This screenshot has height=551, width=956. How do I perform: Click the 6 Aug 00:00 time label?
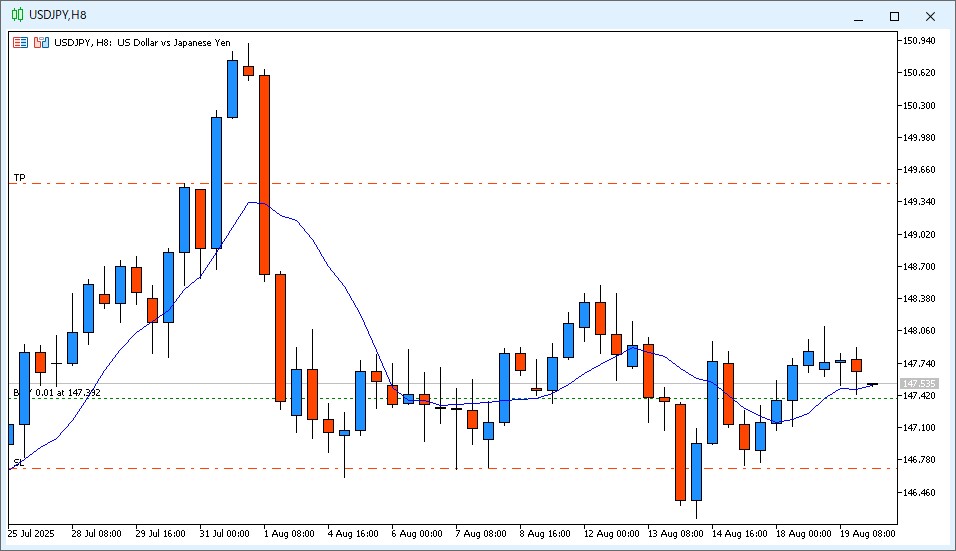point(417,534)
